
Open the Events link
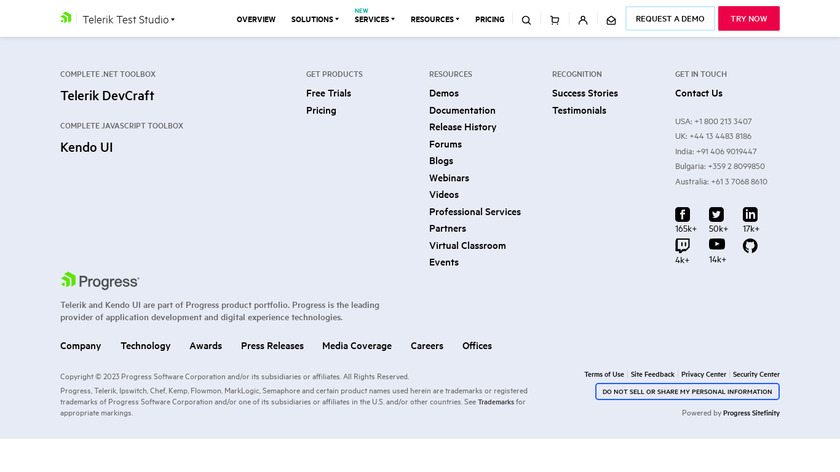(x=444, y=262)
